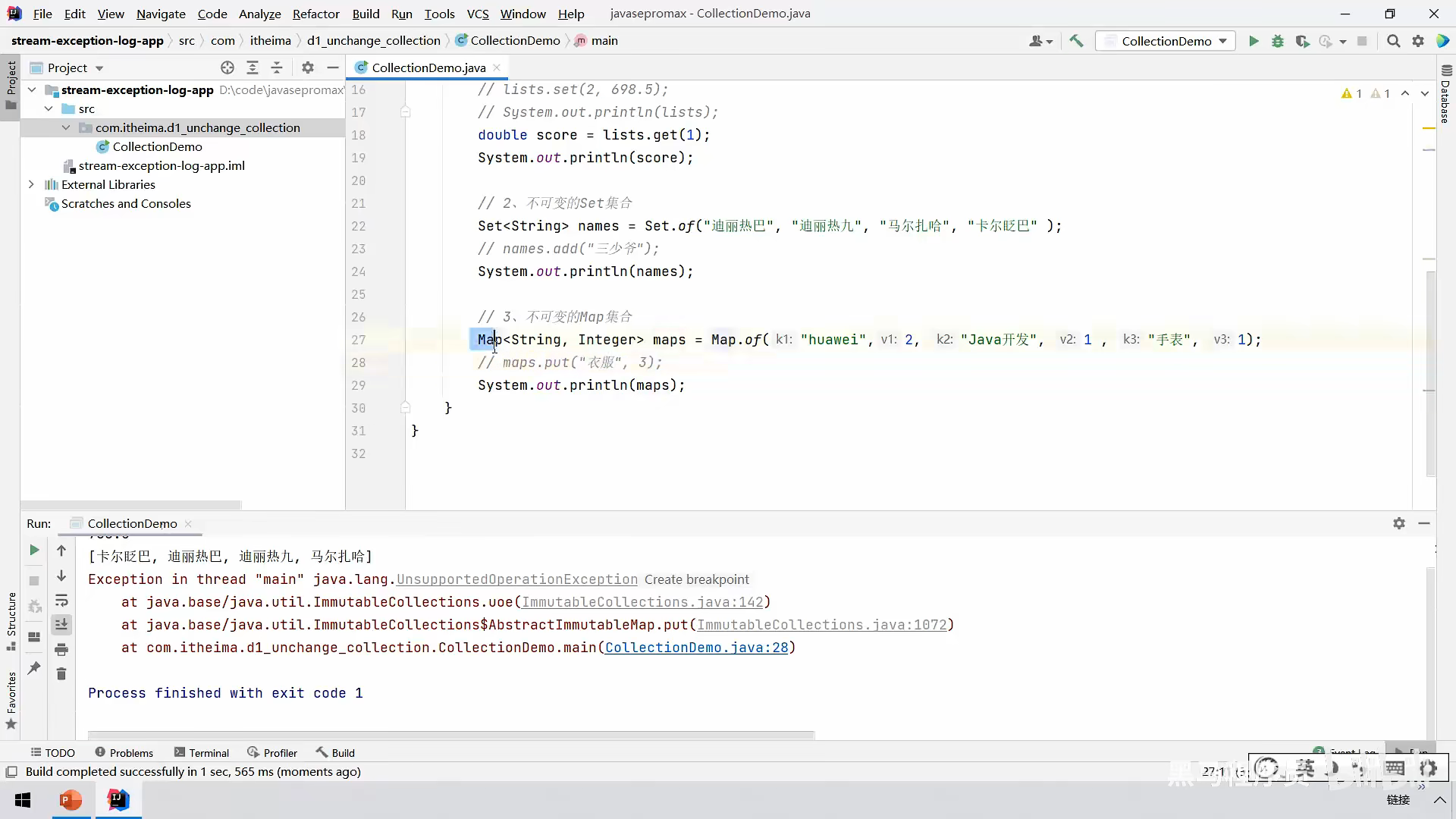Toggle scroll to end in console

click(61, 624)
